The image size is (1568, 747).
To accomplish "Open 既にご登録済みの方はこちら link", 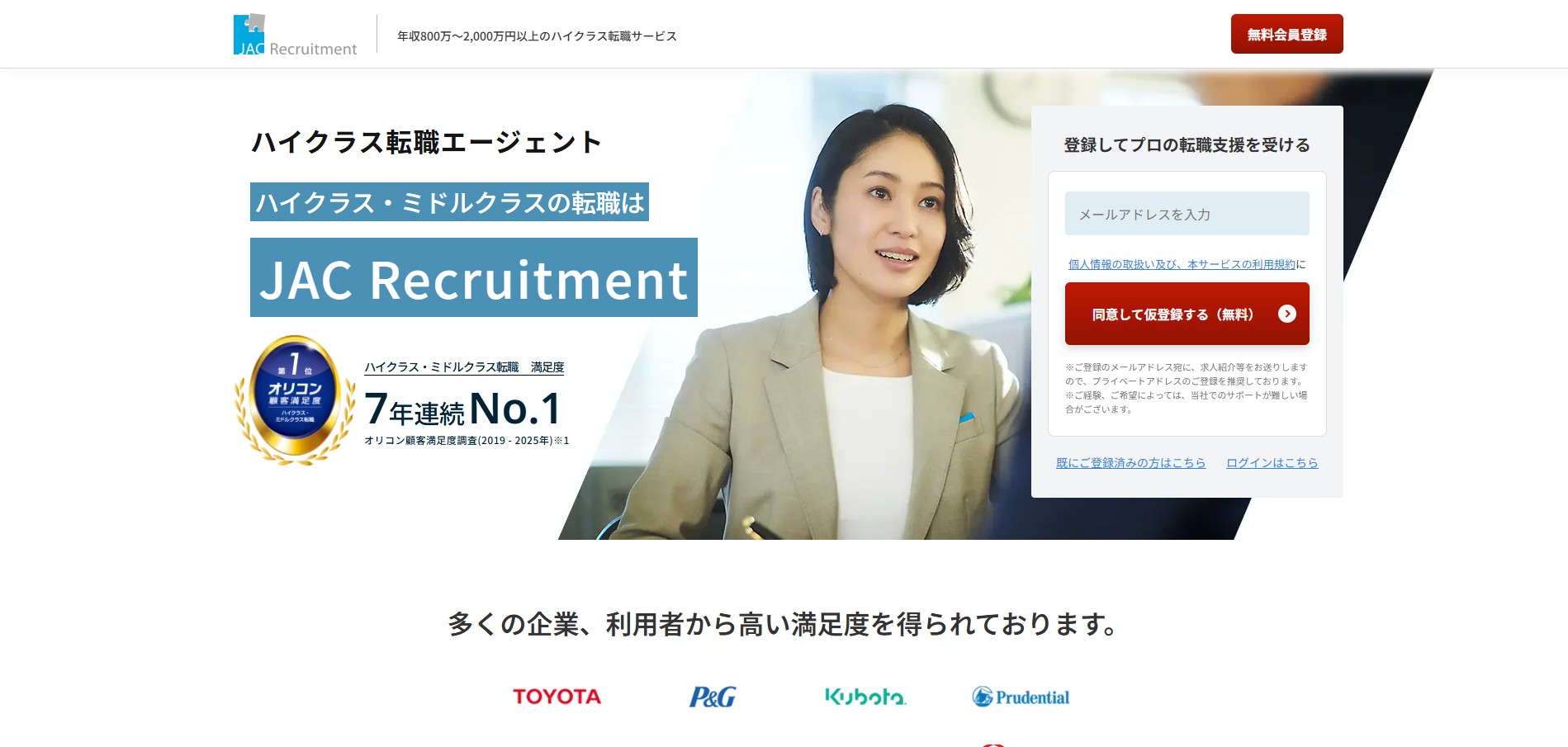I will (1130, 463).
